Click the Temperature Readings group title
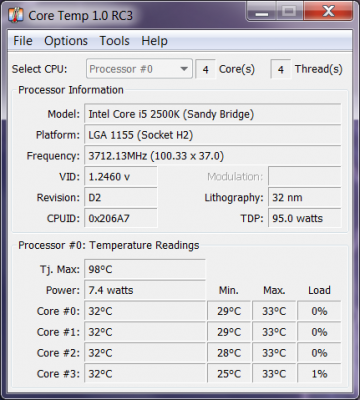Image resolution: width=360 pixels, height=400 pixels. 109,245
